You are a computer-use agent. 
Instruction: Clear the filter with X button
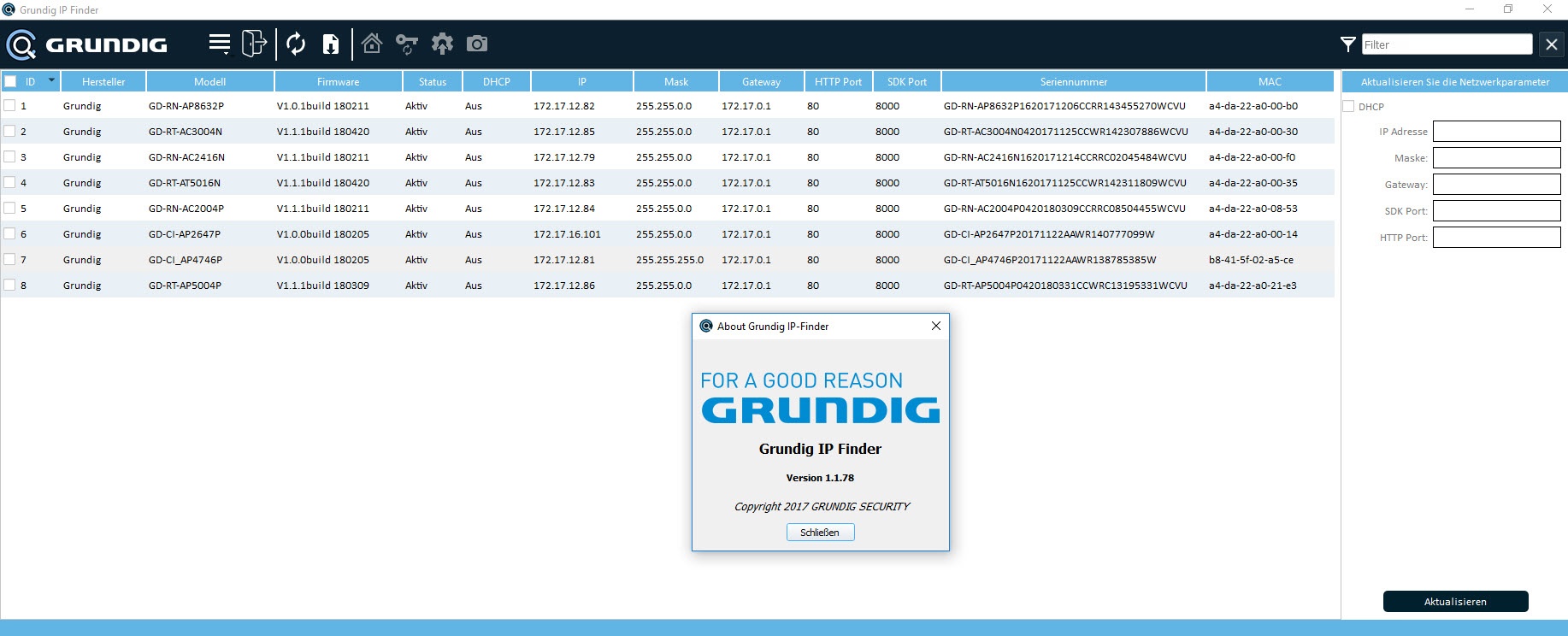1551,44
